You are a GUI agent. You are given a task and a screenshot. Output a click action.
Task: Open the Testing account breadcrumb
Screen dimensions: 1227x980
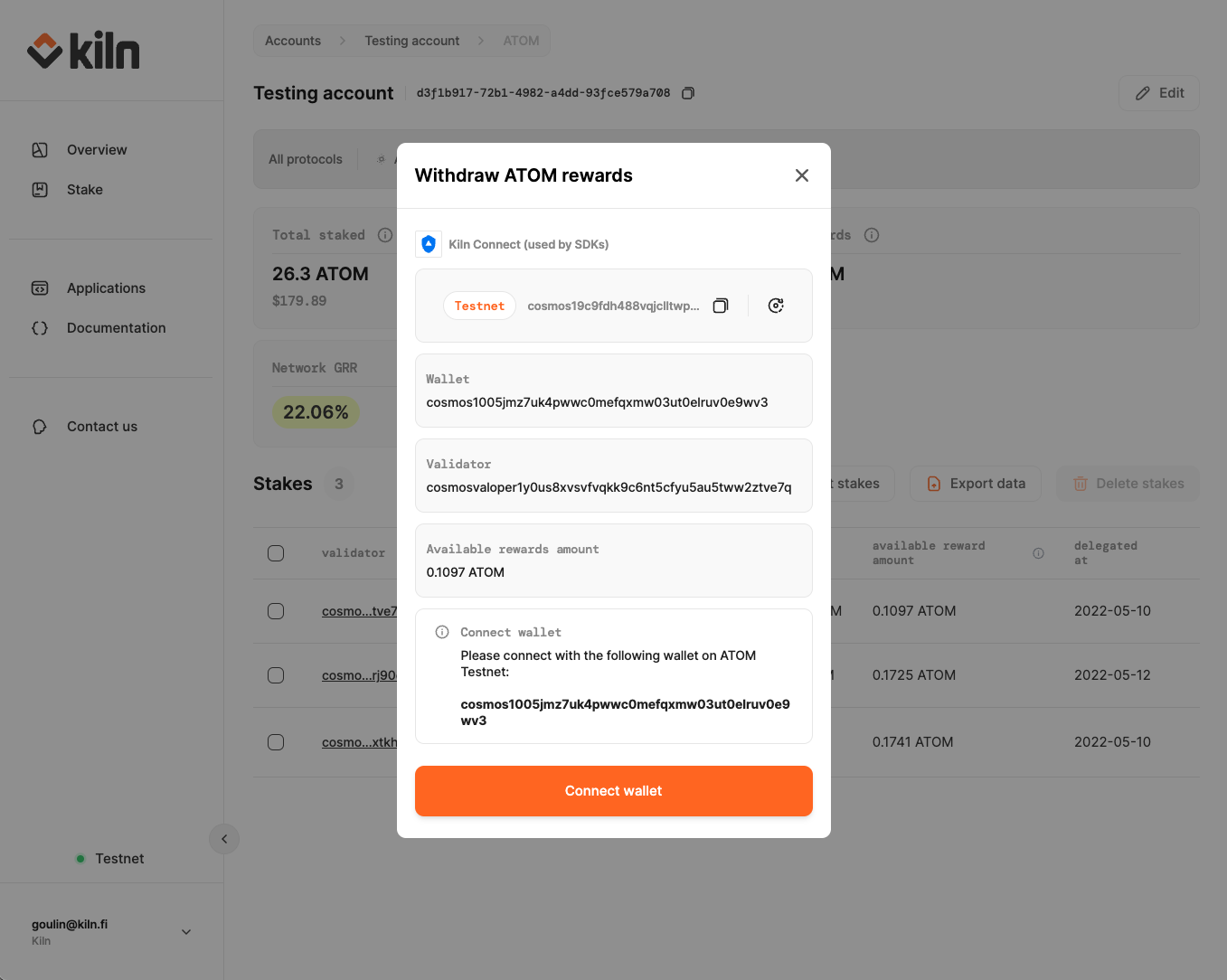pos(411,41)
